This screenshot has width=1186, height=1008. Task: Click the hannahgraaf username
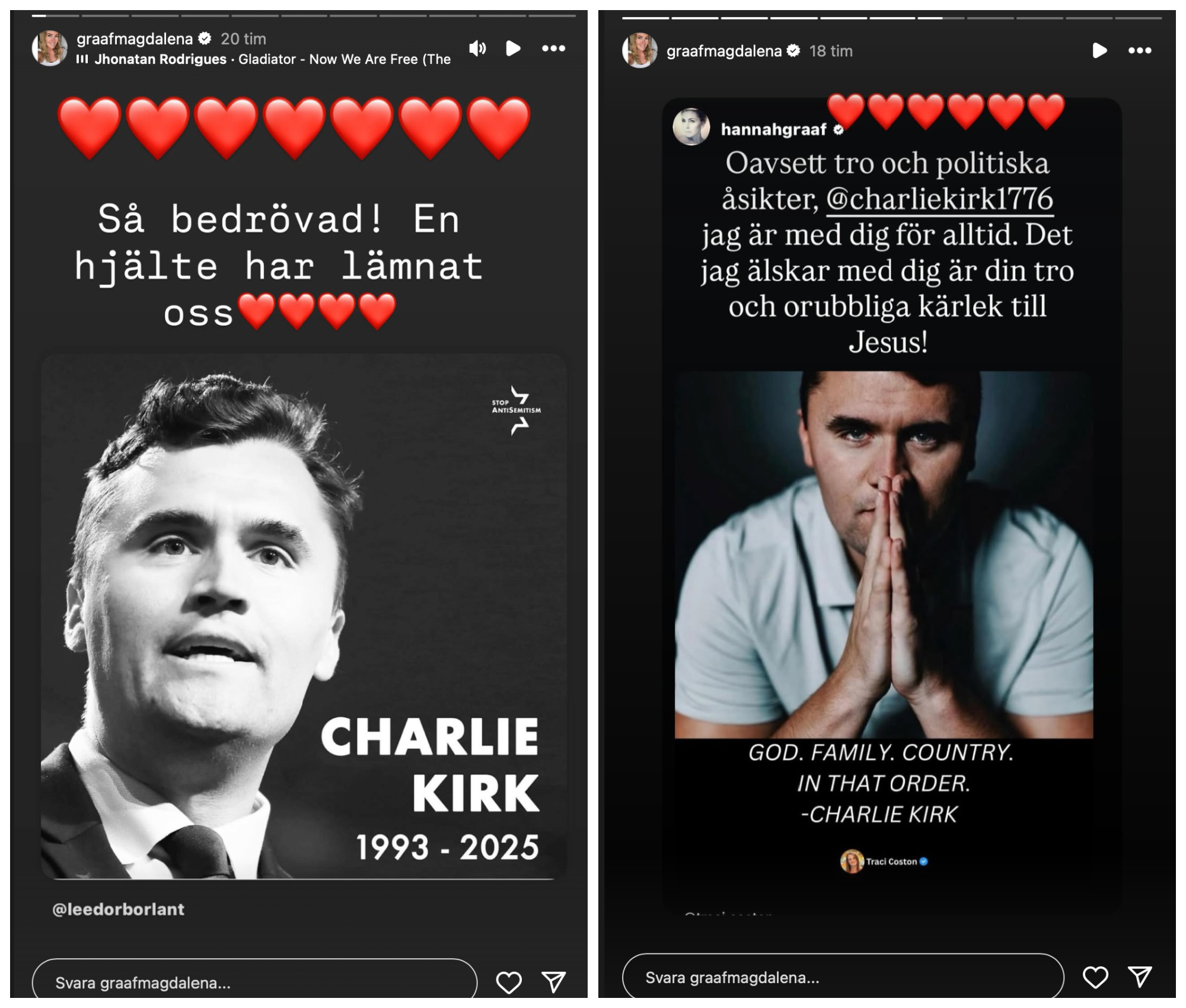coord(774,129)
